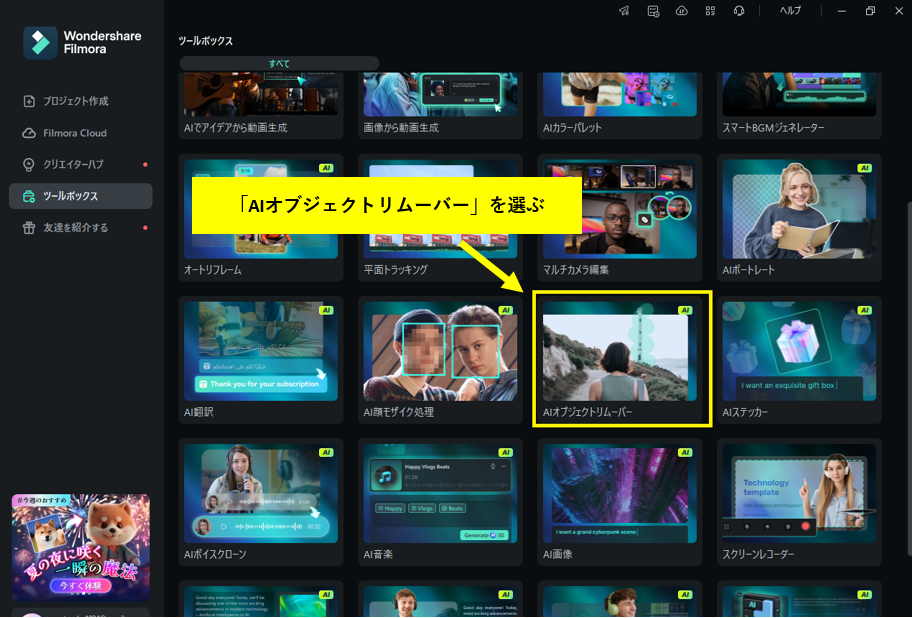This screenshot has width=912, height=618.
Task: Click the headset support icon
Action: [x=739, y=11]
